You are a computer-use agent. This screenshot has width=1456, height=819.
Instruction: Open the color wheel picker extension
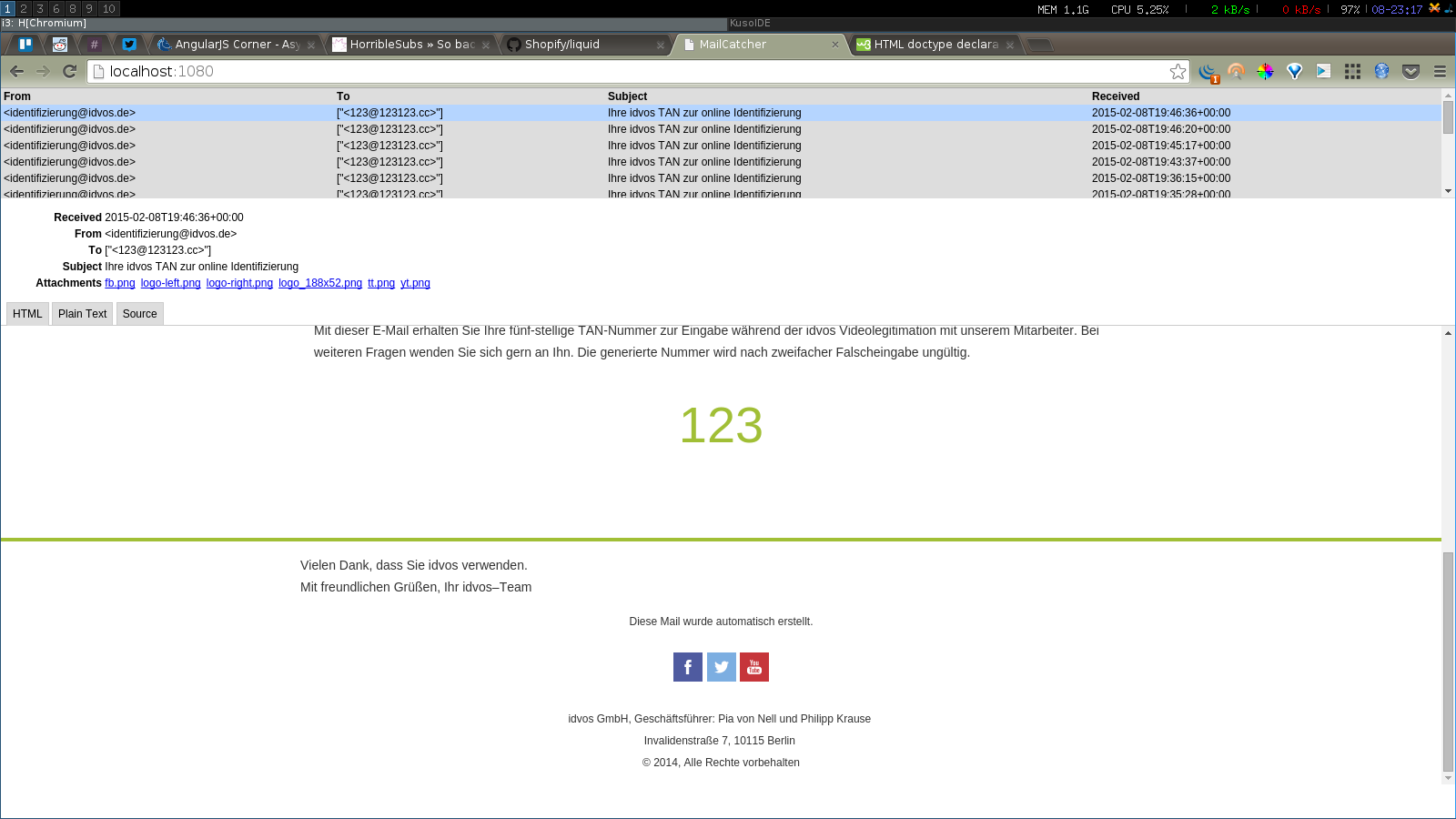click(1265, 71)
